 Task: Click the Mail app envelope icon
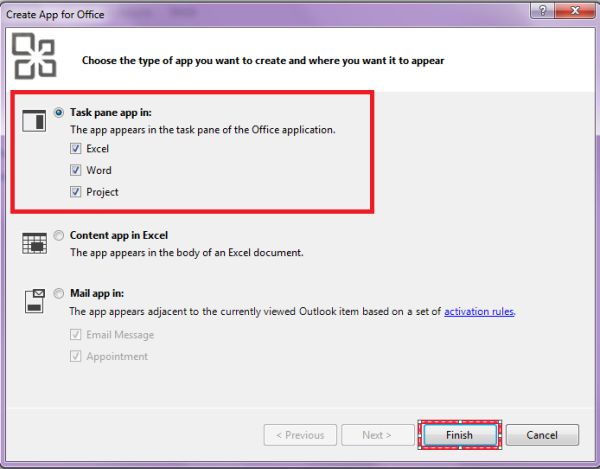coord(35,301)
